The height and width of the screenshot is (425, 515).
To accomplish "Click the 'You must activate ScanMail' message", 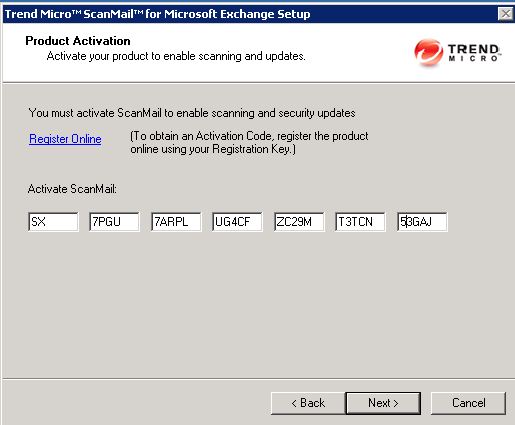I will (x=192, y=113).
